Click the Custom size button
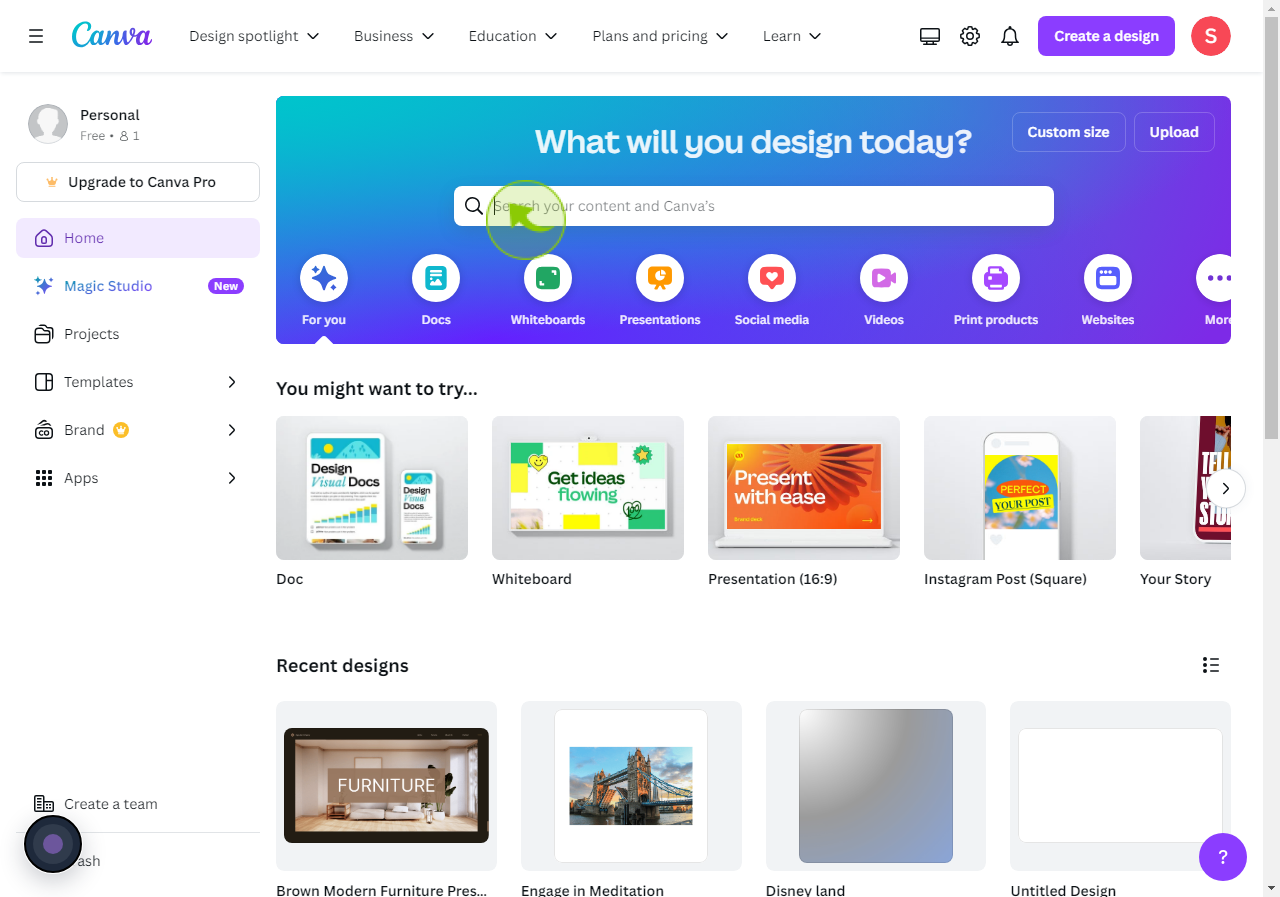 click(x=1068, y=132)
